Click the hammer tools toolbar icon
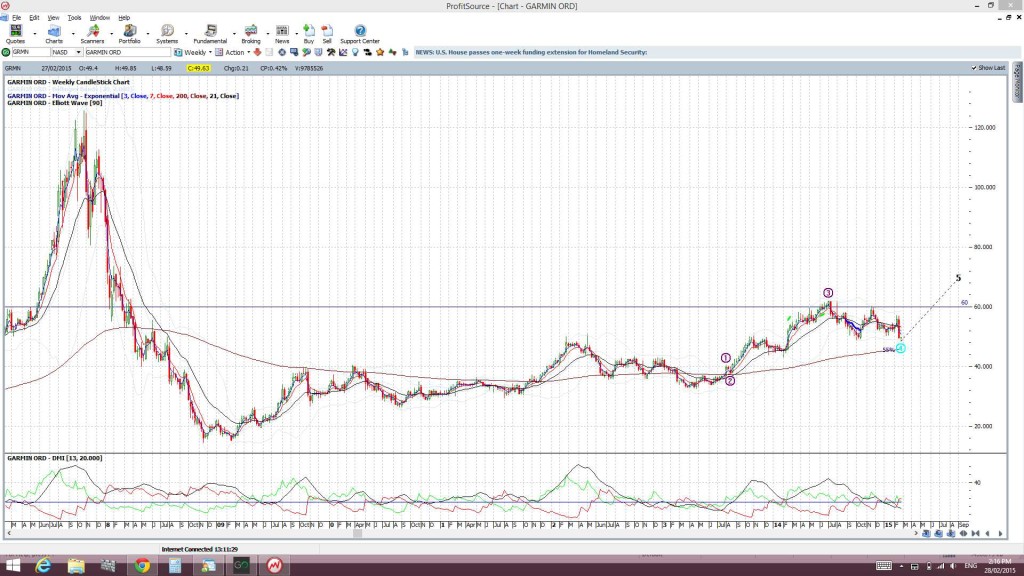This screenshot has width=1024, height=576. (331, 52)
